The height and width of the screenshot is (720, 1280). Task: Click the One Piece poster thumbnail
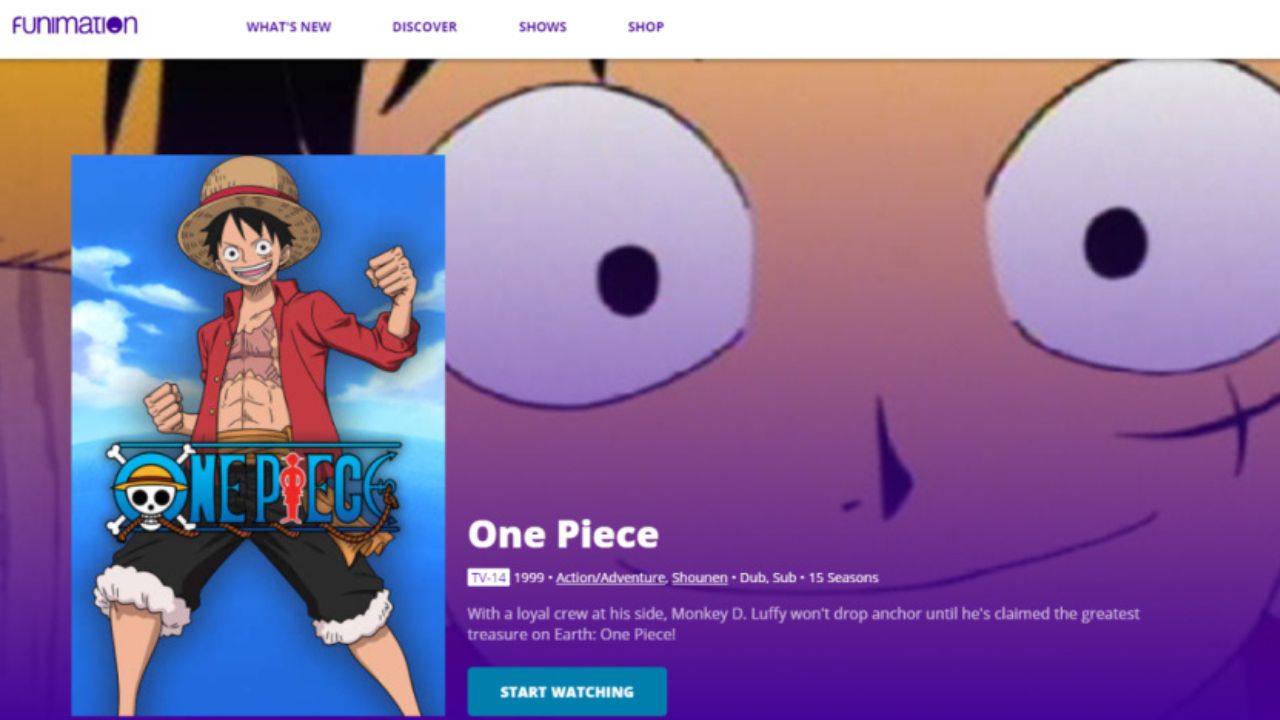pos(258,435)
